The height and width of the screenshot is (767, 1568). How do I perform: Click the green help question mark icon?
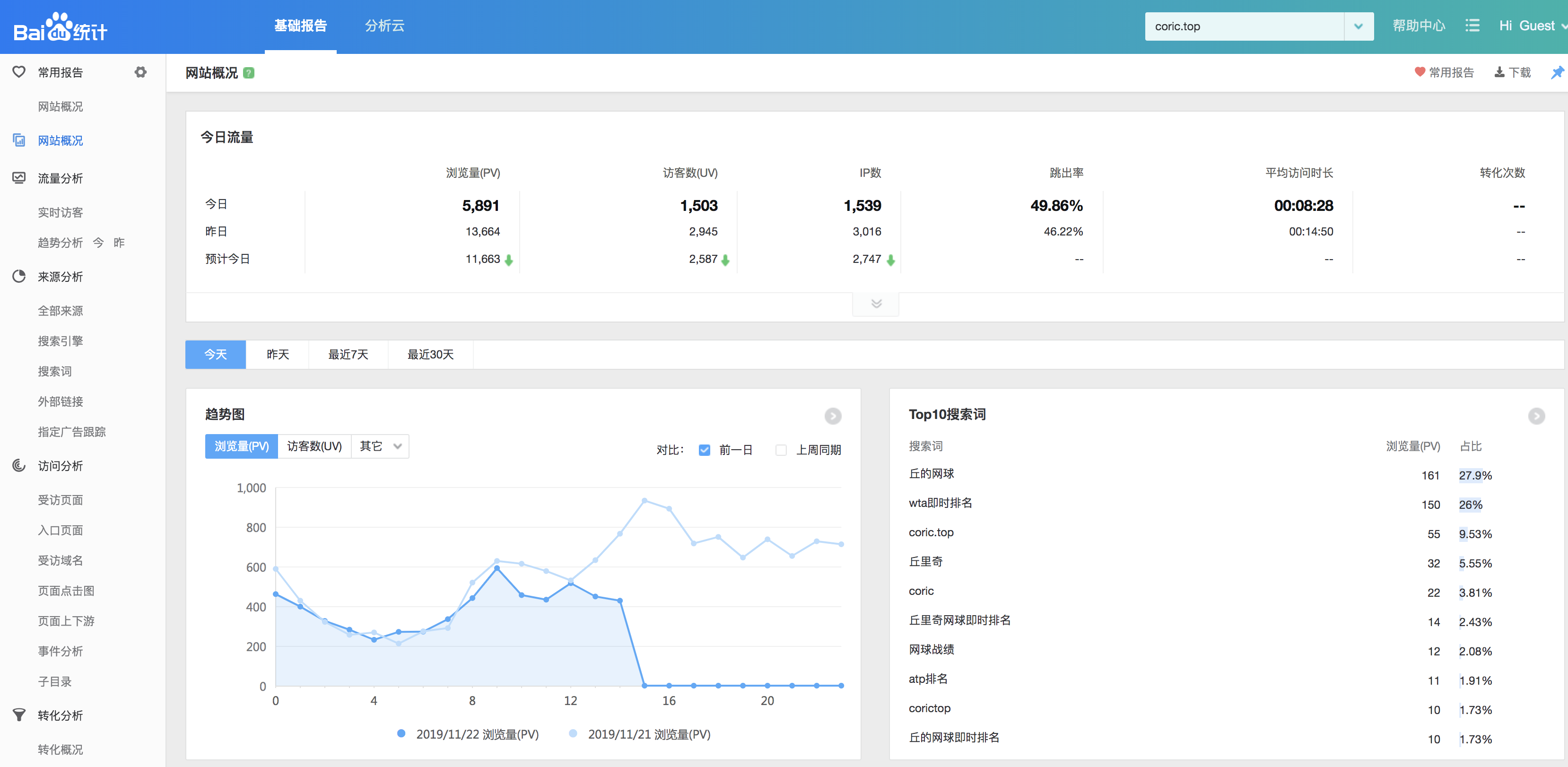[x=248, y=73]
